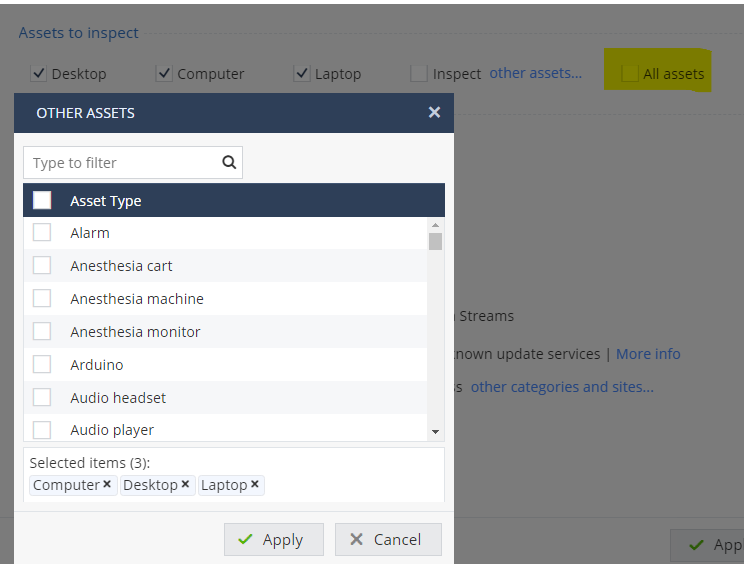The width and height of the screenshot is (744, 564).
Task: Toggle the select-all Asset Type checkbox
Action: [42, 200]
